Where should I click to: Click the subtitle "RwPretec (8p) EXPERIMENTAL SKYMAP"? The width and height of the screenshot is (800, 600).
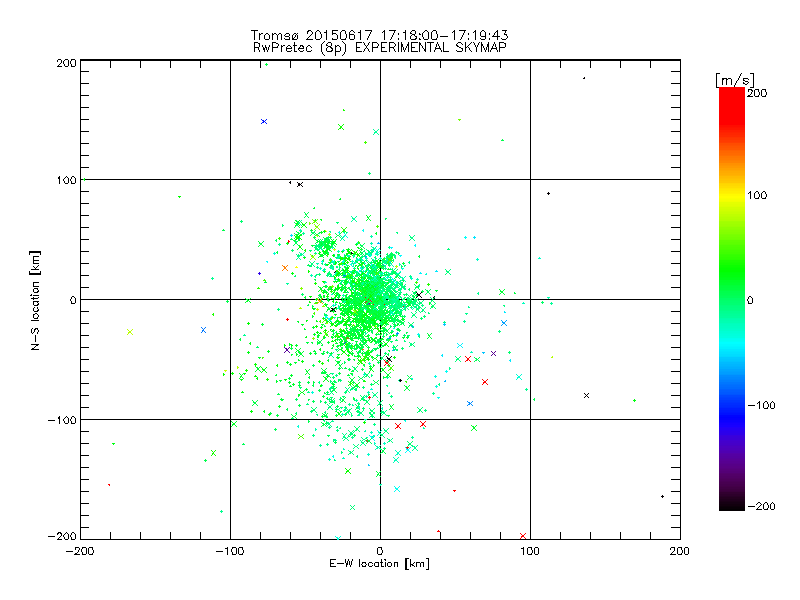click(x=380, y=47)
